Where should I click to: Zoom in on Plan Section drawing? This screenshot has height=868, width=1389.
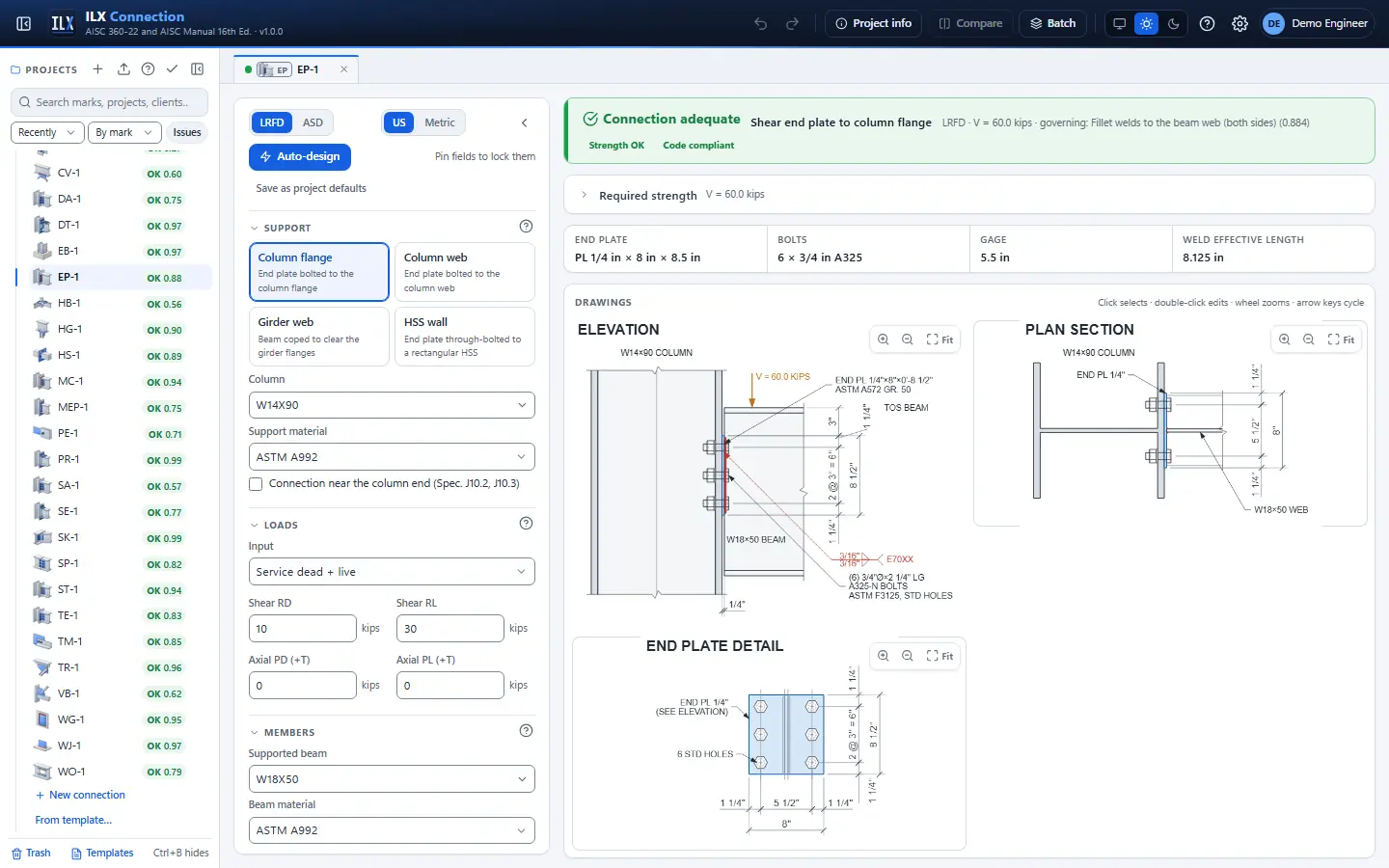click(x=1285, y=339)
